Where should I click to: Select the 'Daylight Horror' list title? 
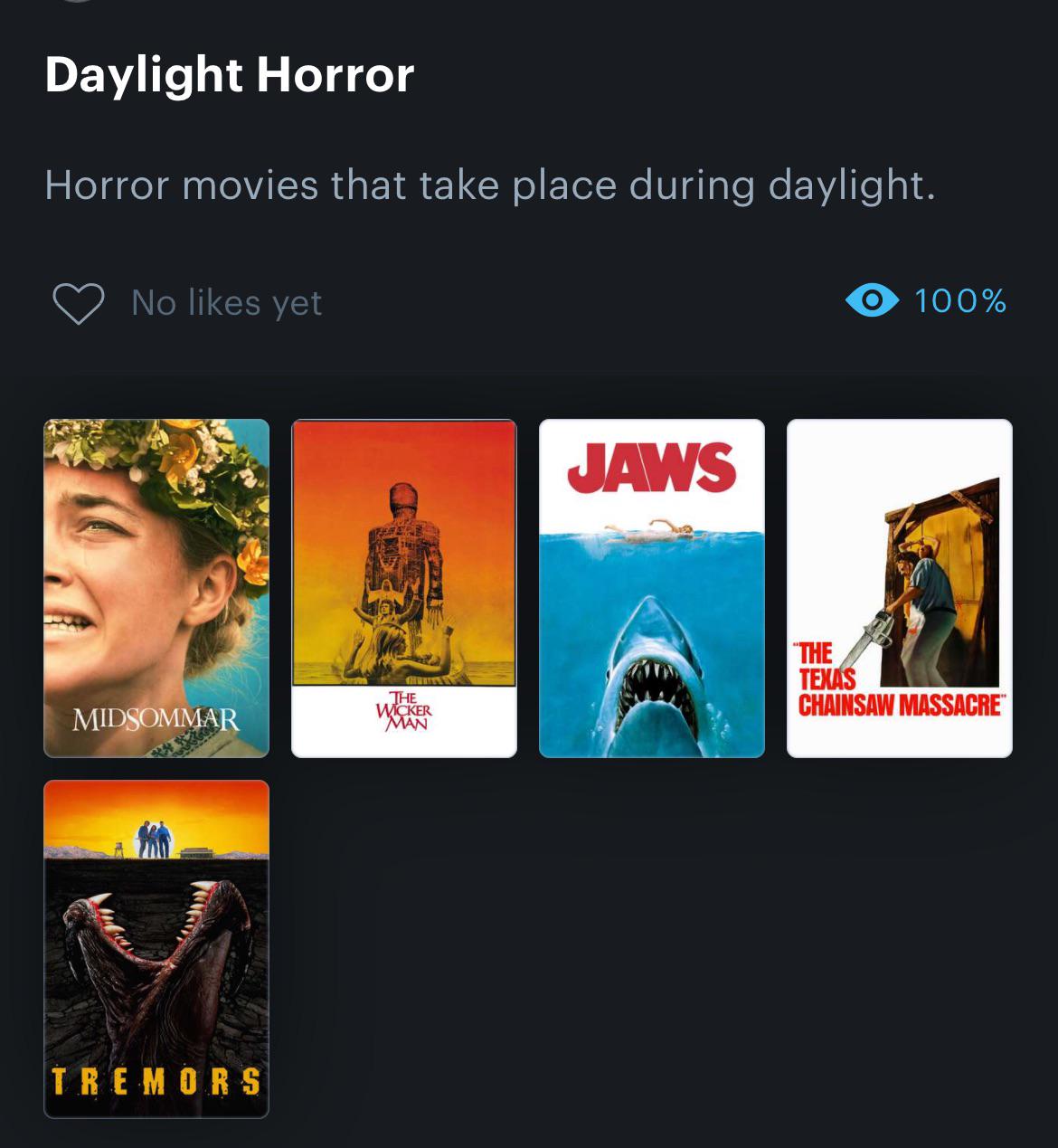(x=229, y=76)
